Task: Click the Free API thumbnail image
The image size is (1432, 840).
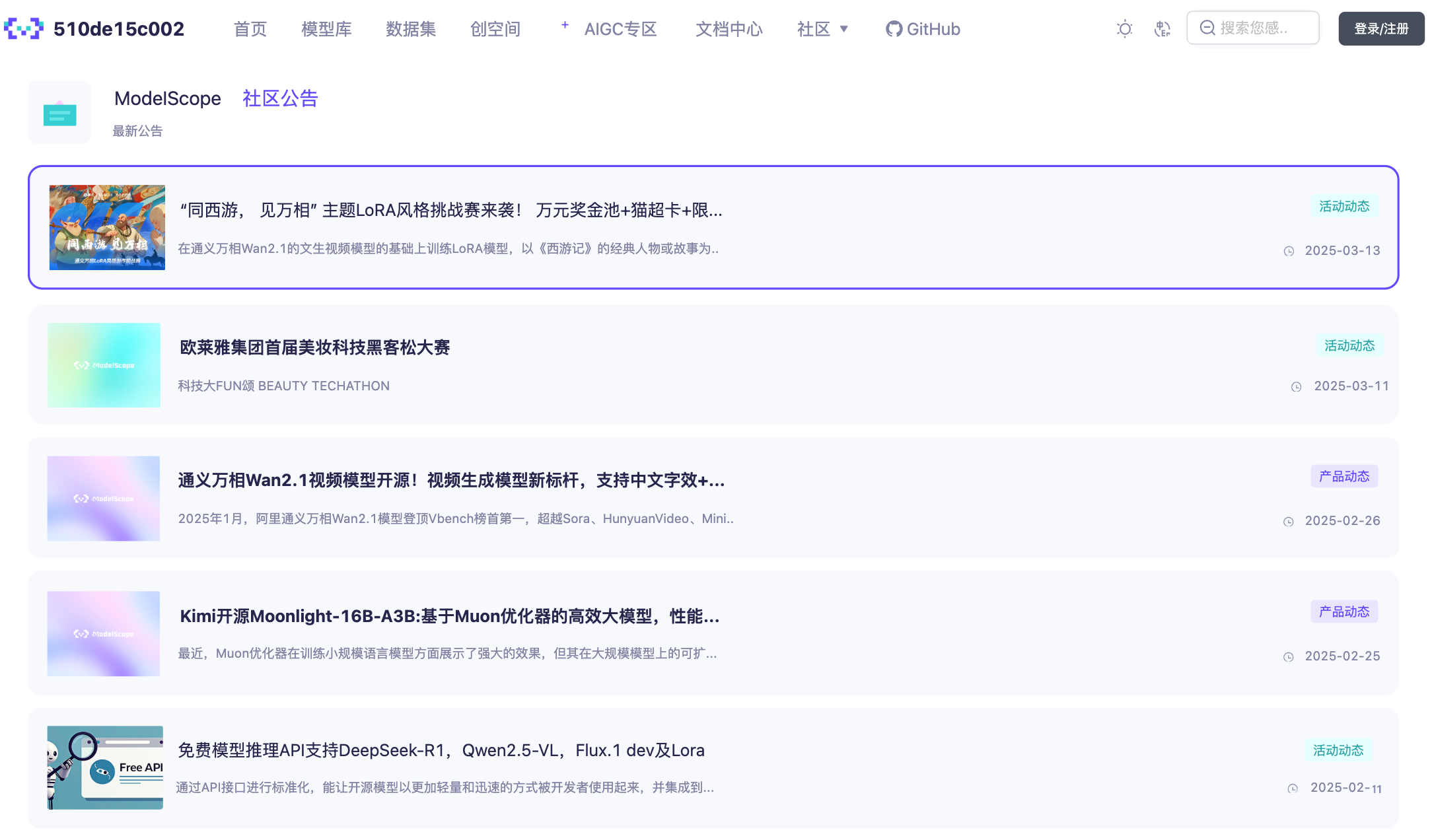Action: pos(105,767)
